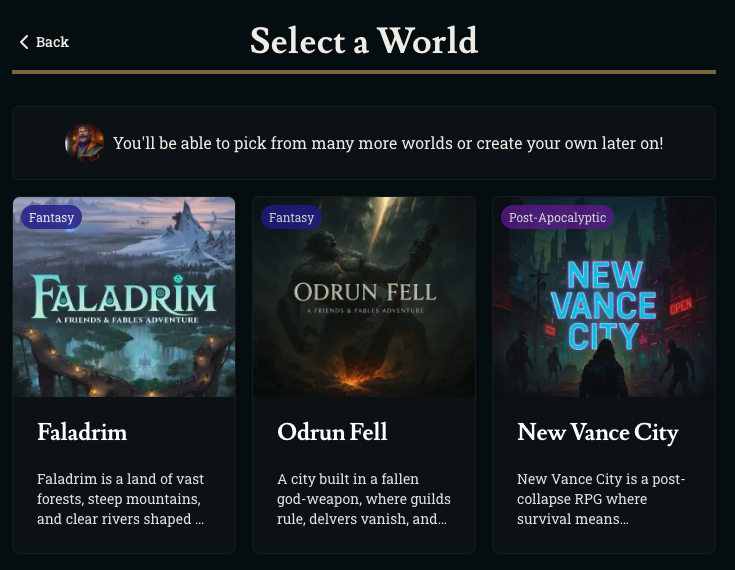
Task: Expand the Odrun Fell description ending in ellipsis
Action: [363, 499]
